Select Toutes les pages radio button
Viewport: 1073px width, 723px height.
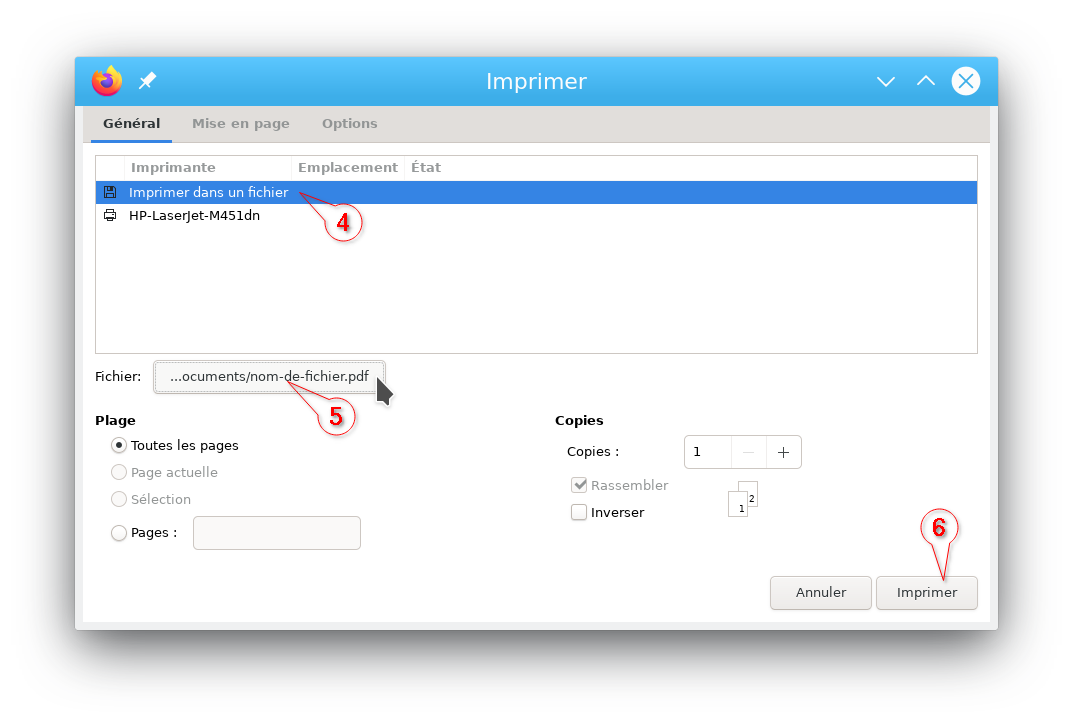pyautogui.click(x=119, y=445)
